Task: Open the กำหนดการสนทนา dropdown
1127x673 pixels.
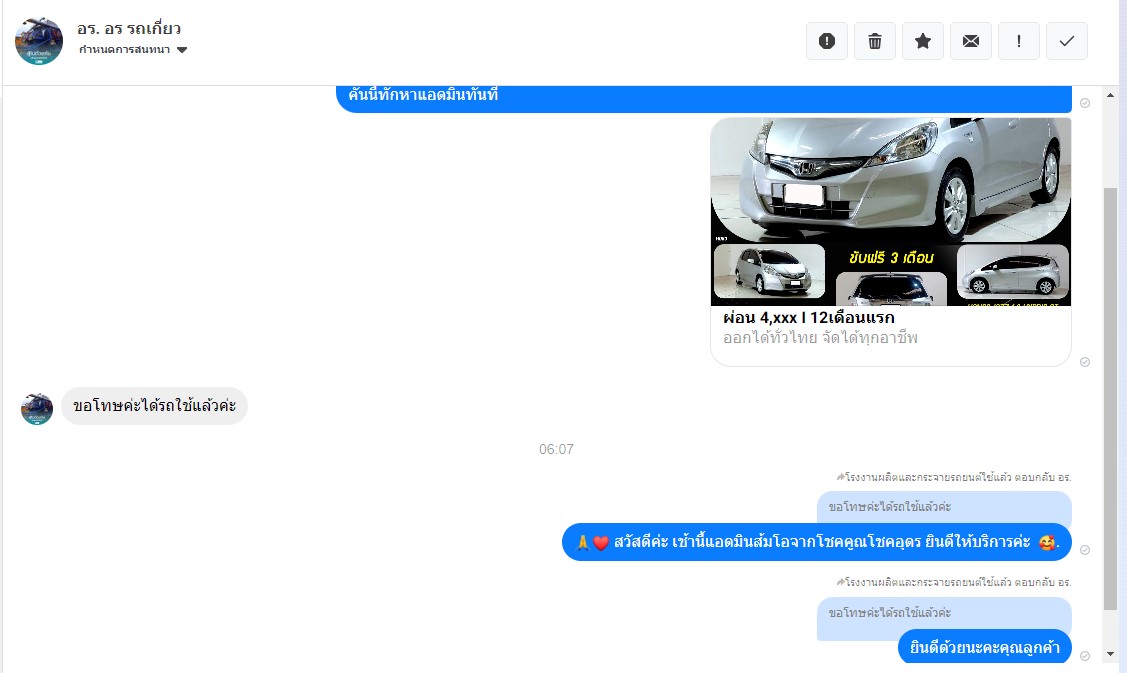Action: coord(133,50)
